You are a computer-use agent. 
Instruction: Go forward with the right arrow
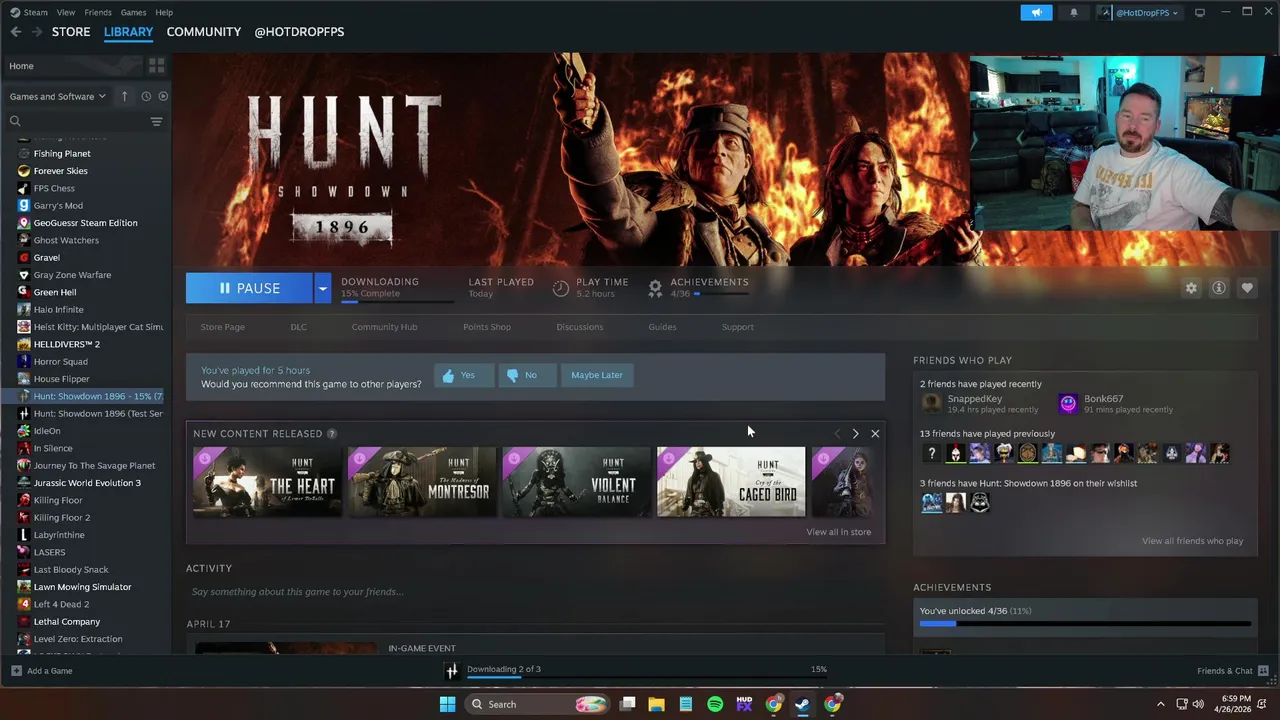[37, 32]
